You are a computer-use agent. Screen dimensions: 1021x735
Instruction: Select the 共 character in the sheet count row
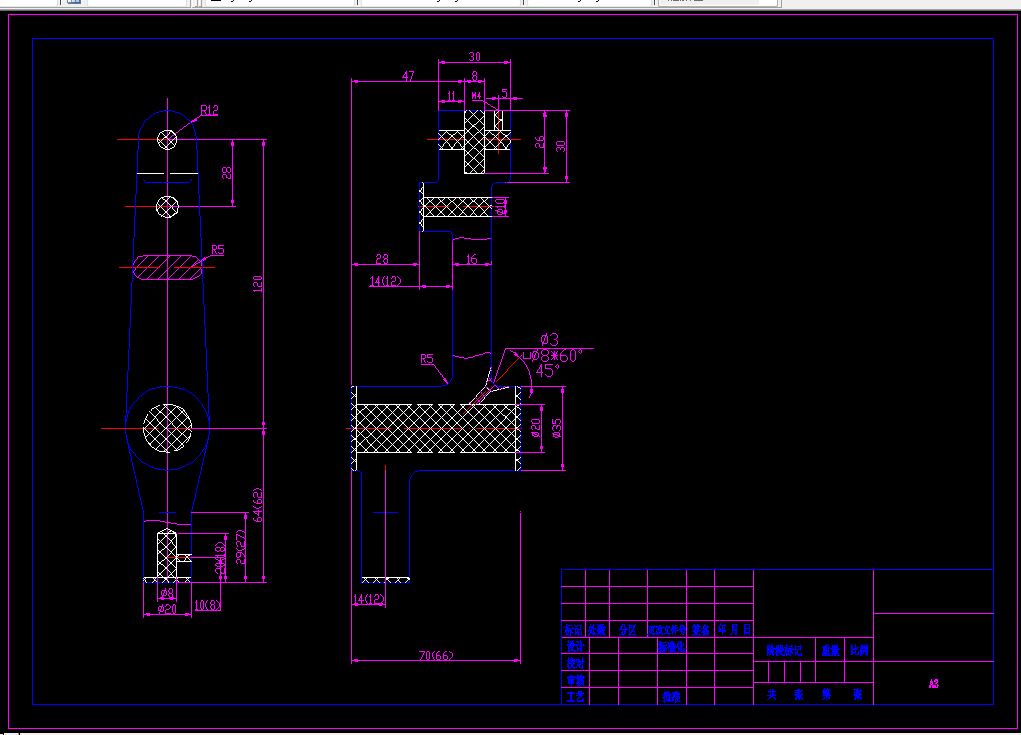click(x=772, y=695)
